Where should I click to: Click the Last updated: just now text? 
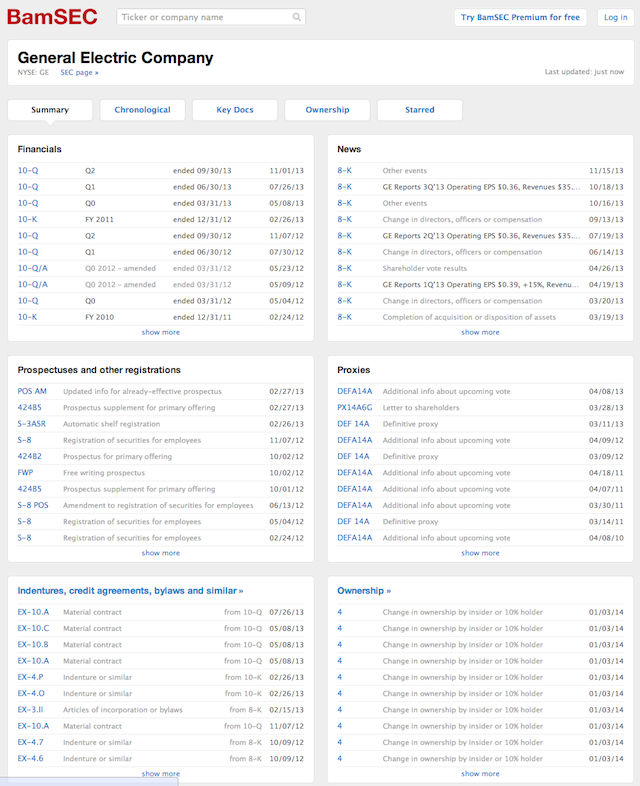(584, 72)
